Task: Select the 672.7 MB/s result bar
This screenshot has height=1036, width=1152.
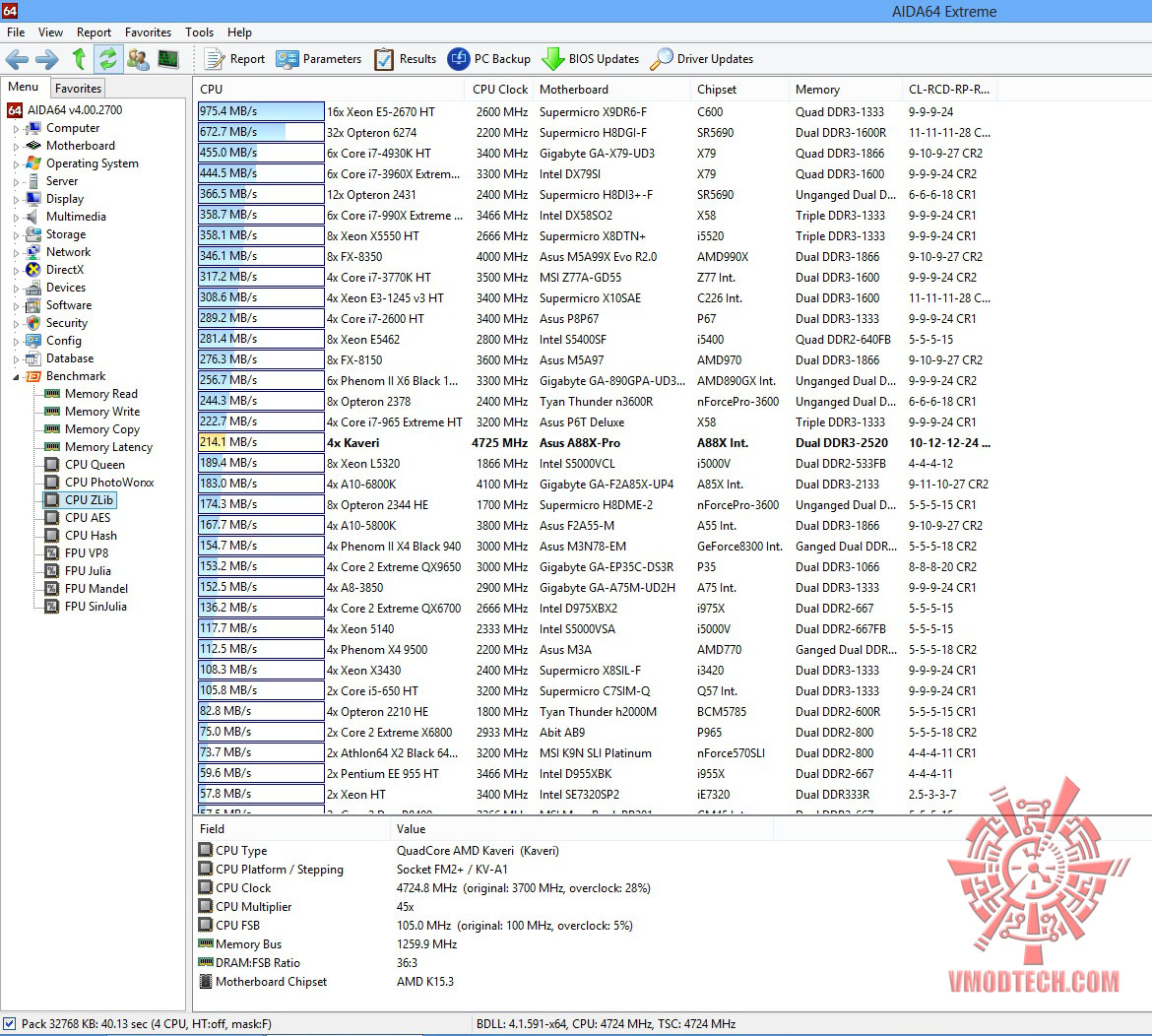Action: [261, 132]
